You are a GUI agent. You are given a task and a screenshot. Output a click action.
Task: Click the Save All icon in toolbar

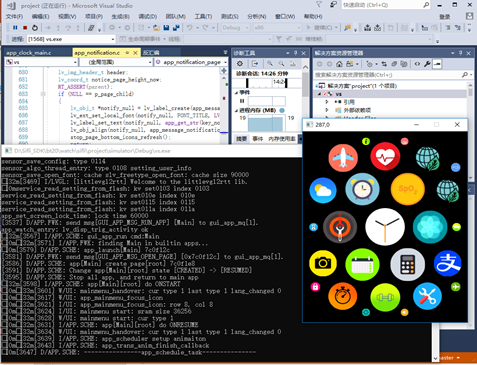[176, 28]
